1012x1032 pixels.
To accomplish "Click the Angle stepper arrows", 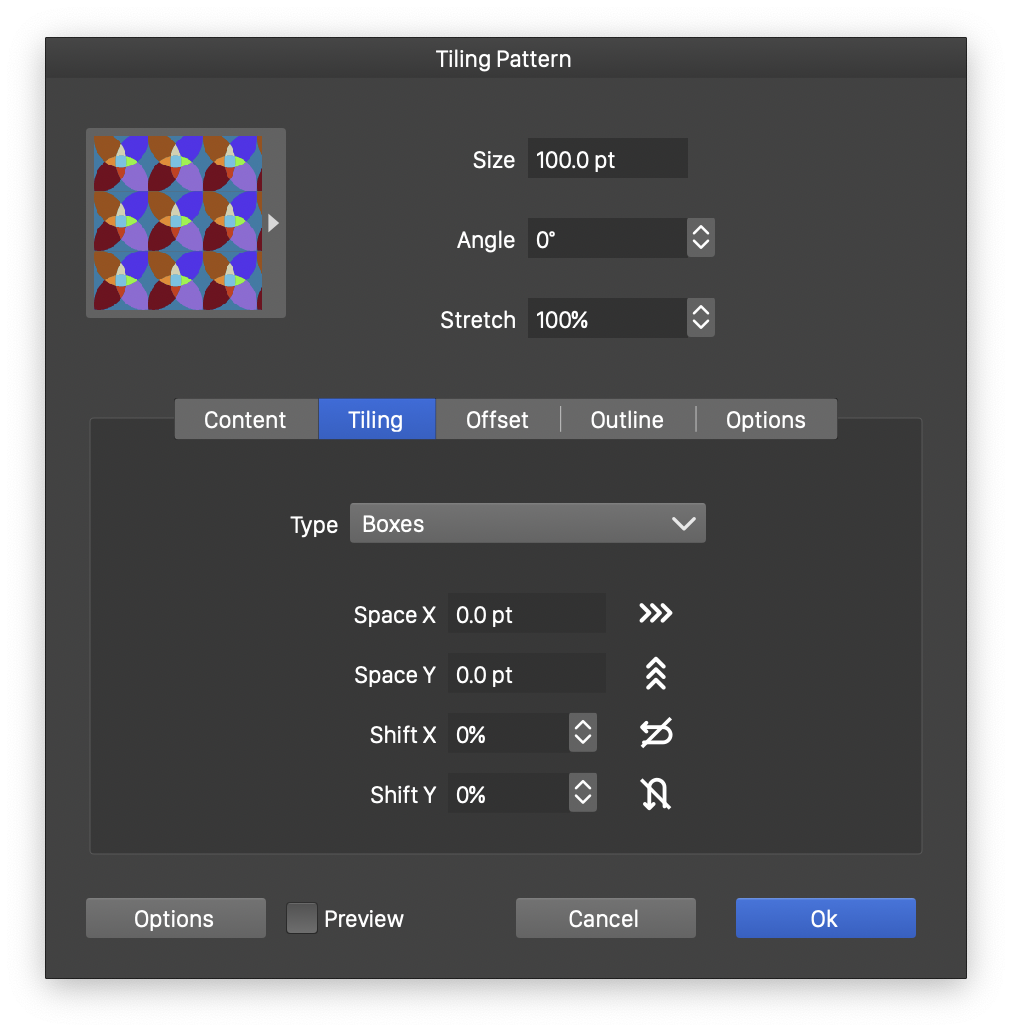I will (x=701, y=239).
